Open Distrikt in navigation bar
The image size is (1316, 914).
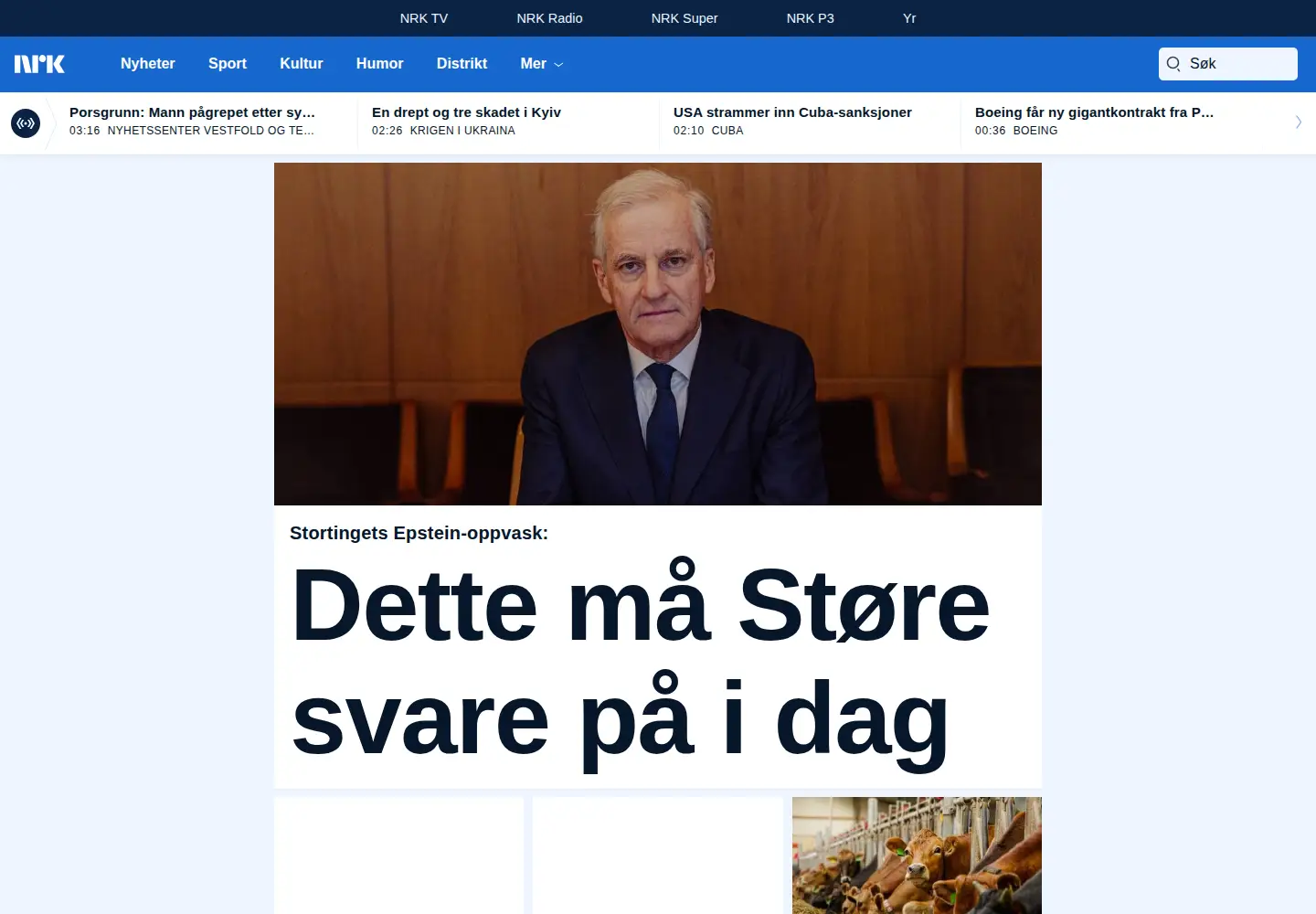tap(462, 64)
